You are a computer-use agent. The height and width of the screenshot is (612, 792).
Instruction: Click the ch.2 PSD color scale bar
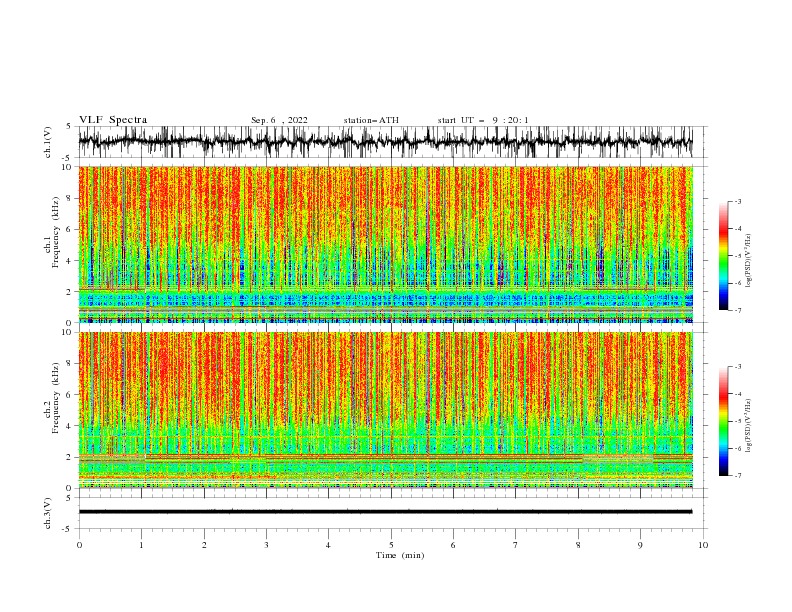tap(723, 421)
